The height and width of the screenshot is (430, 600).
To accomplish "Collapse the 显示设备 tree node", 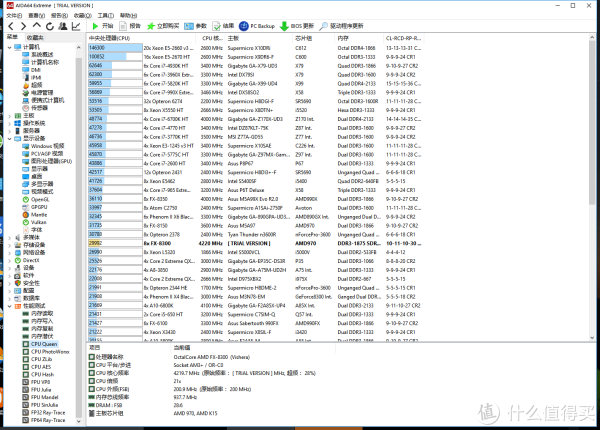I will [x=10, y=138].
